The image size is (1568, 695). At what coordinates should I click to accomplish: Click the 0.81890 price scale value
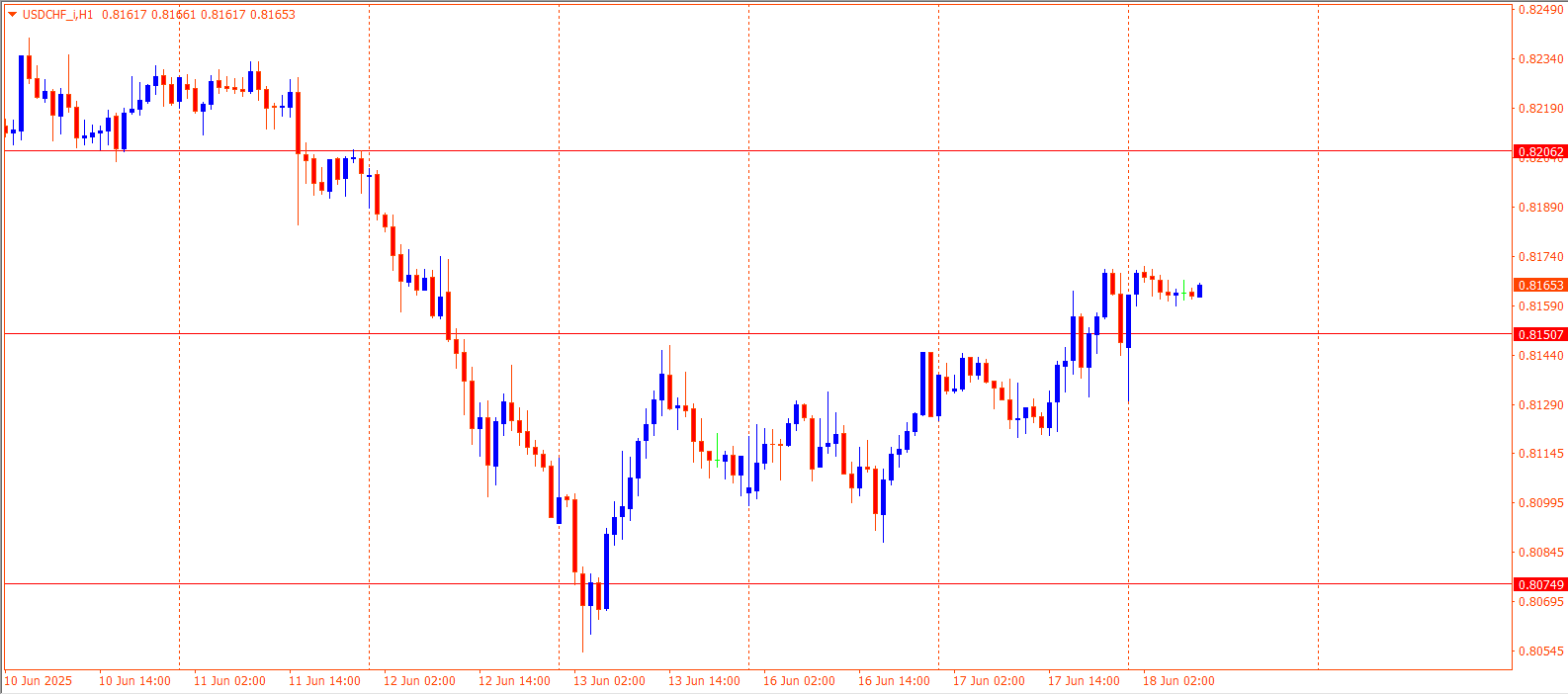tap(1541, 208)
